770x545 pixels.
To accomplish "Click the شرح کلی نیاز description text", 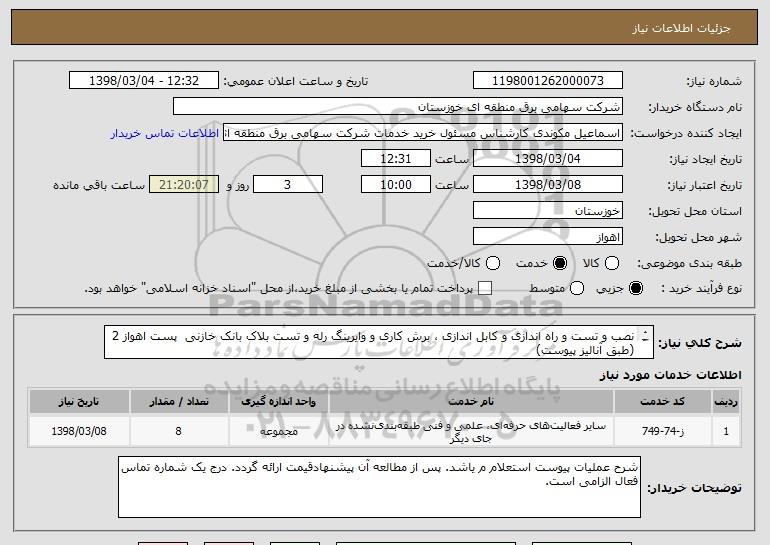I will pos(380,341).
